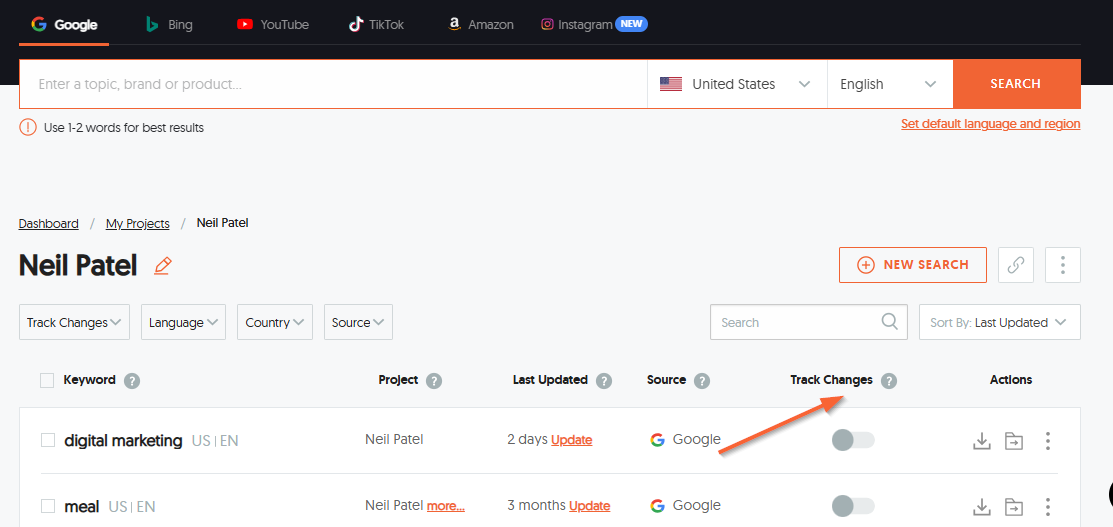Screen dimensions: 1113x527
Task: Open more actions for digital marketing row
Action: (1047, 441)
